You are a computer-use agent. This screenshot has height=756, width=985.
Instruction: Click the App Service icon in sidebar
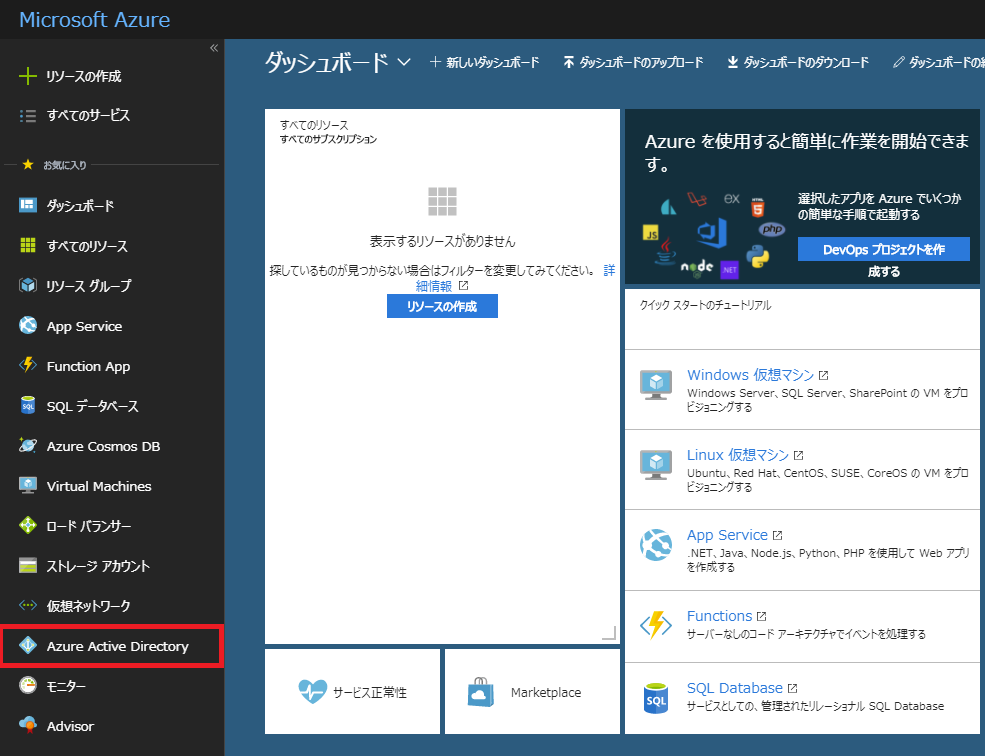pyautogui.click(x=28, y=326)
